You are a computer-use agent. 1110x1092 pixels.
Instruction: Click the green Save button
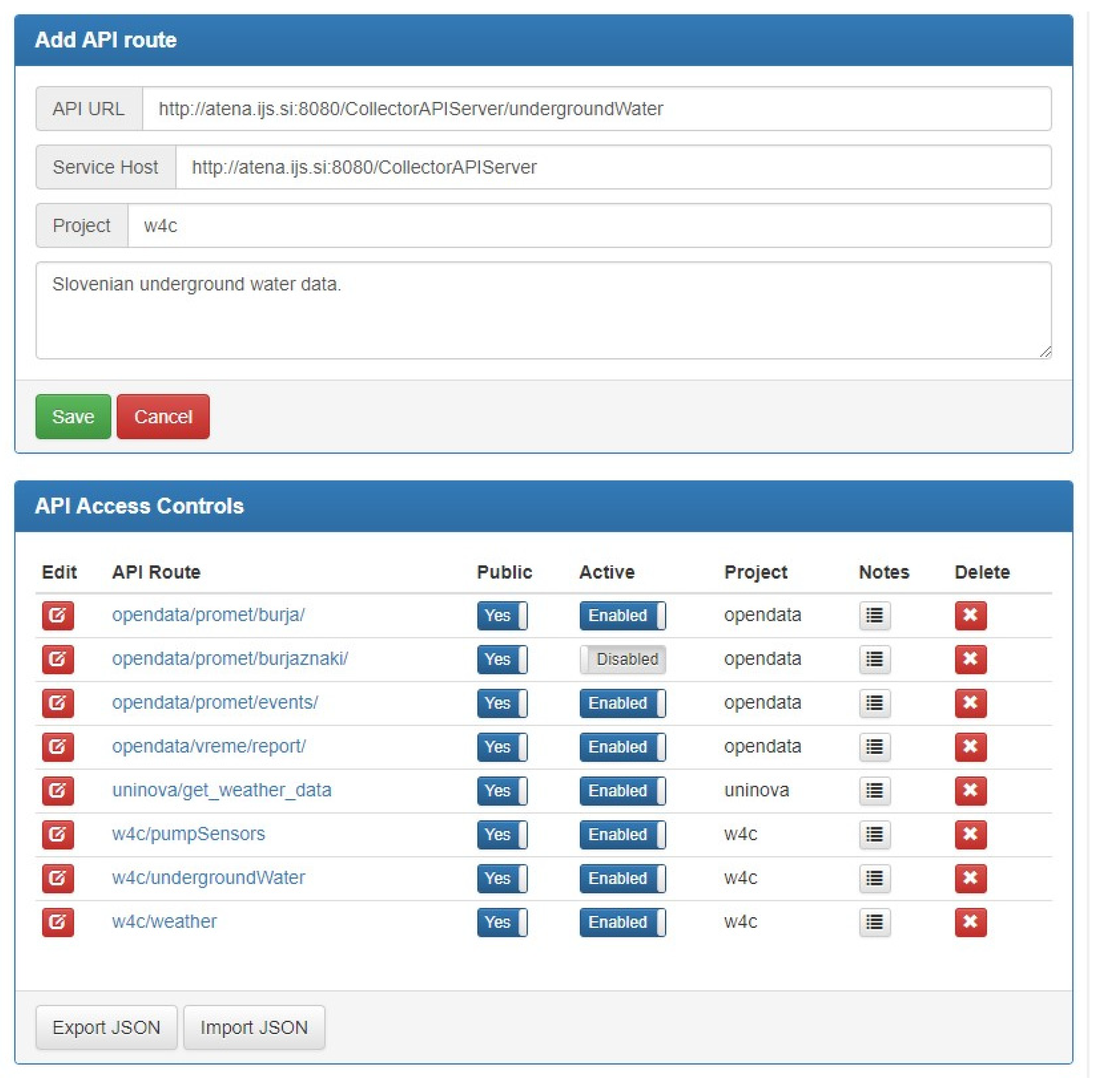coord(73,417)
